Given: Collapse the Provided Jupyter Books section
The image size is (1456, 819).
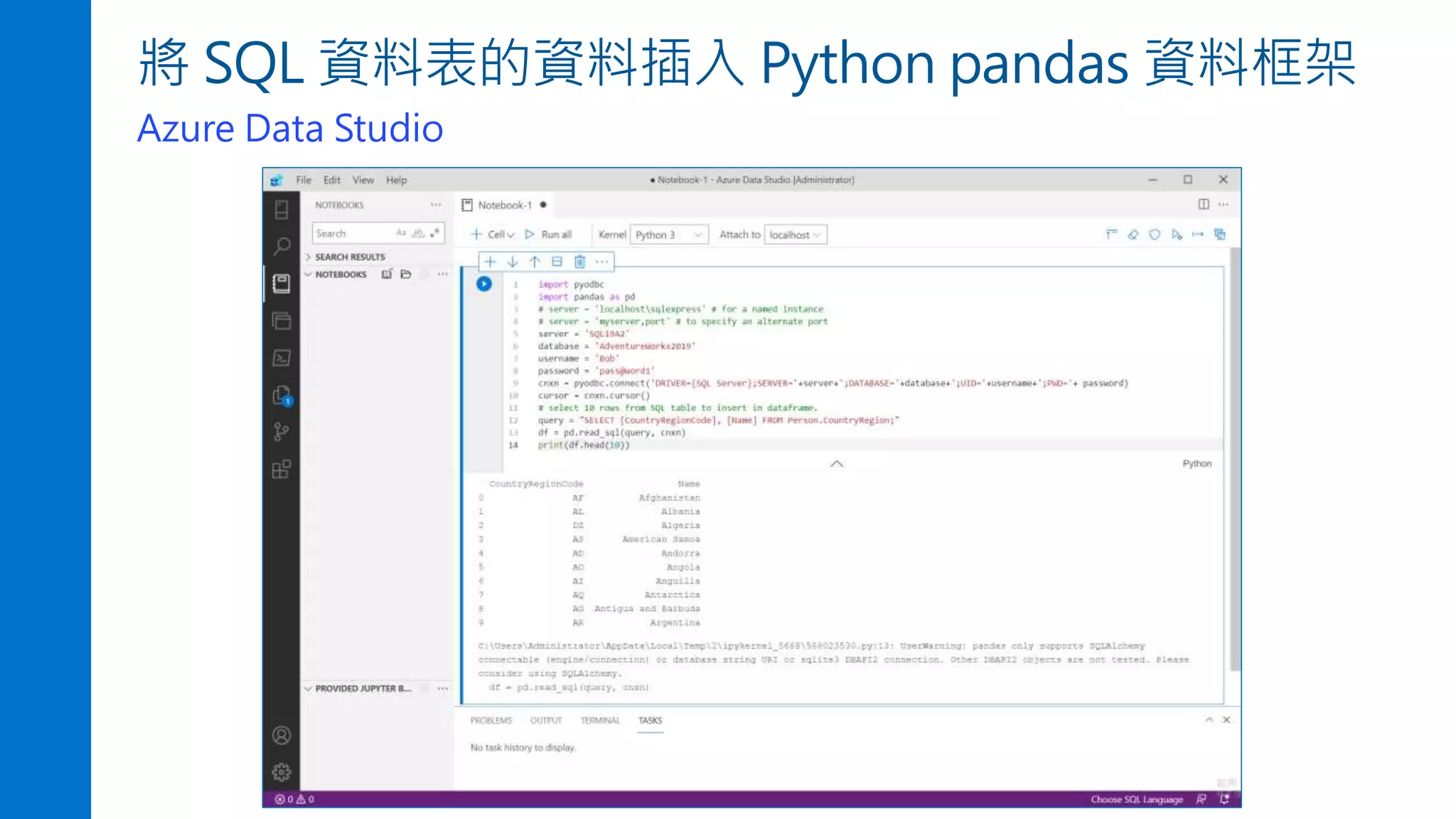Looking at the screenshot, I should pyautogui.click(x=359, y=688).
